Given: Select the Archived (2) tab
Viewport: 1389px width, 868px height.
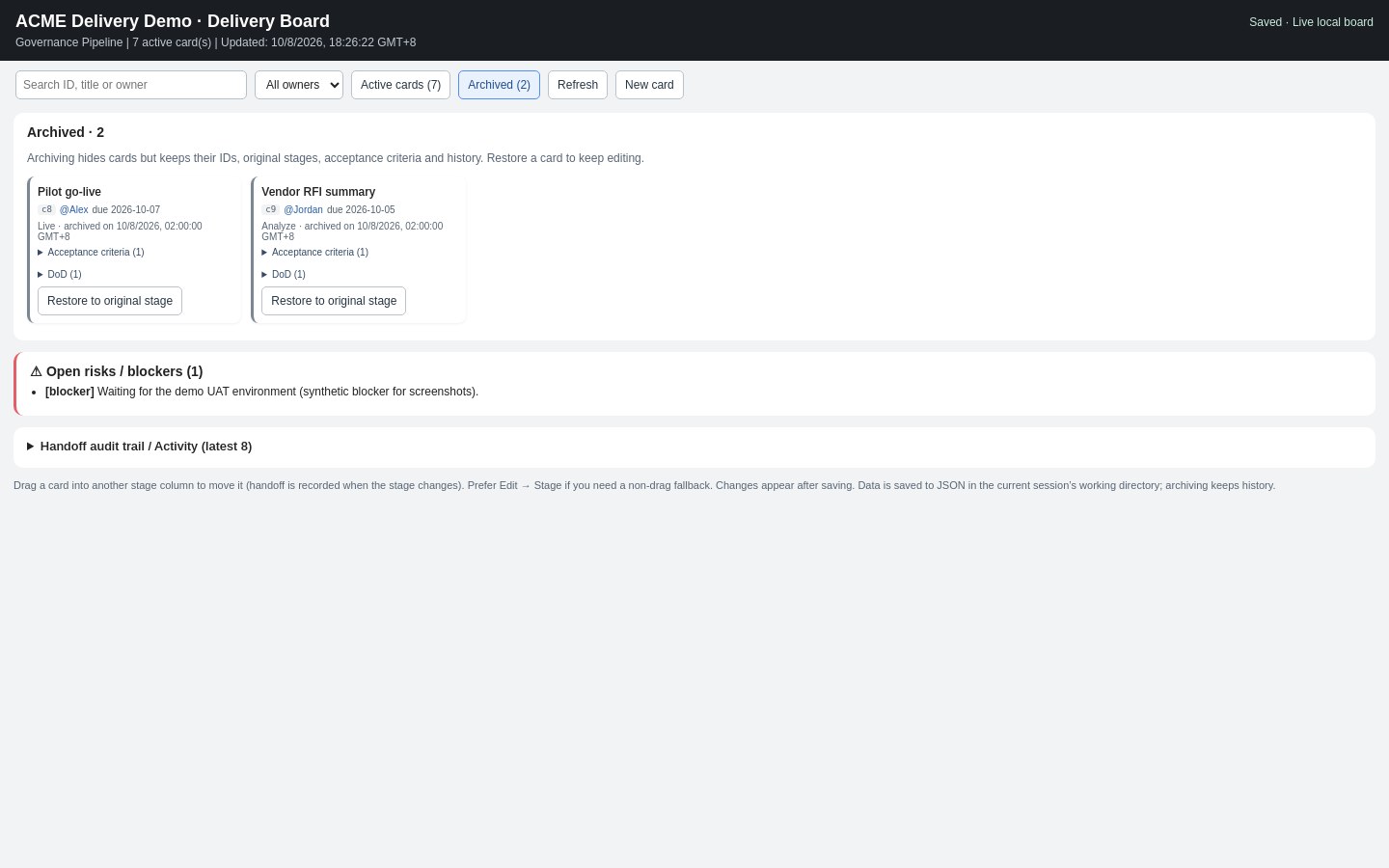Looking at the screenshot, I should pyautogui.click(x=499, y=85).
